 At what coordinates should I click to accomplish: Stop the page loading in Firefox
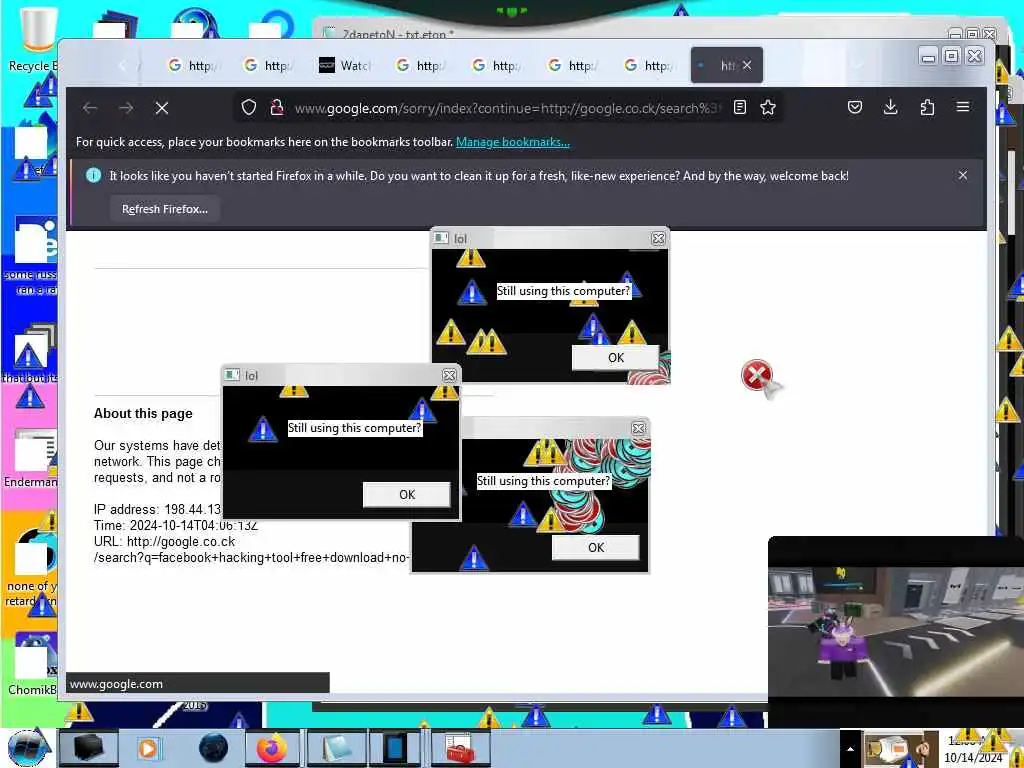point(162,108)
